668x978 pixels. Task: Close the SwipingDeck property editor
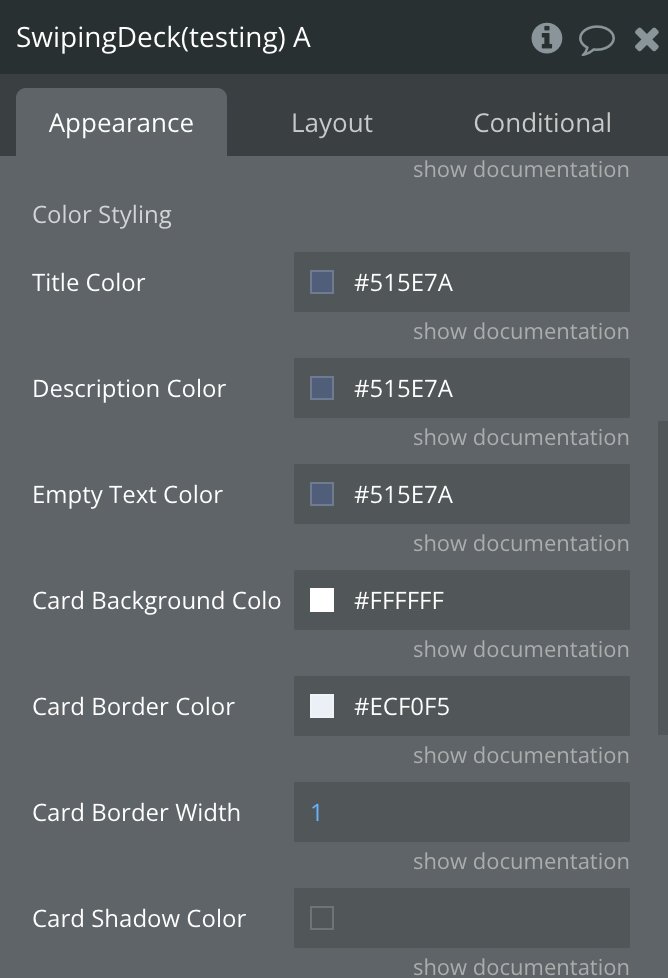coord(646,39)
